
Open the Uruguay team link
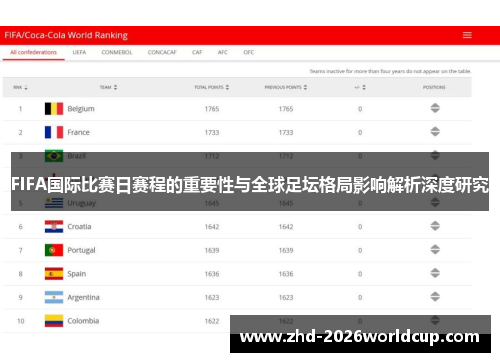click(x=82, y=203)
